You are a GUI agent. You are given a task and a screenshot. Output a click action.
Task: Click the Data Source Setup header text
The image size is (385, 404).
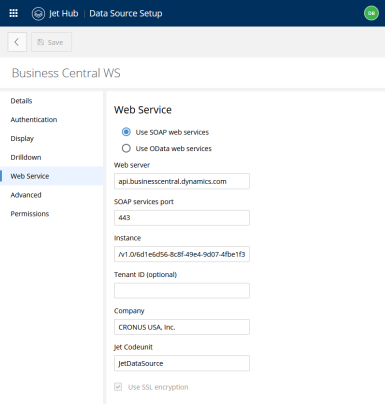(126, 14)
